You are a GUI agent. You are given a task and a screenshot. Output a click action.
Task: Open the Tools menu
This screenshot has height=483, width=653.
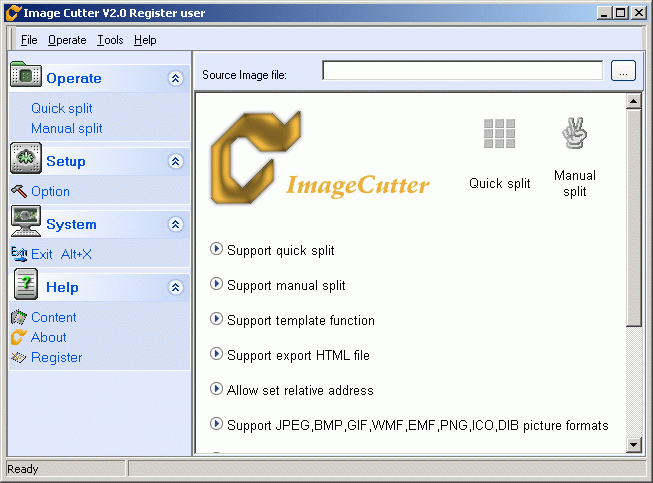tap(110, 40)
